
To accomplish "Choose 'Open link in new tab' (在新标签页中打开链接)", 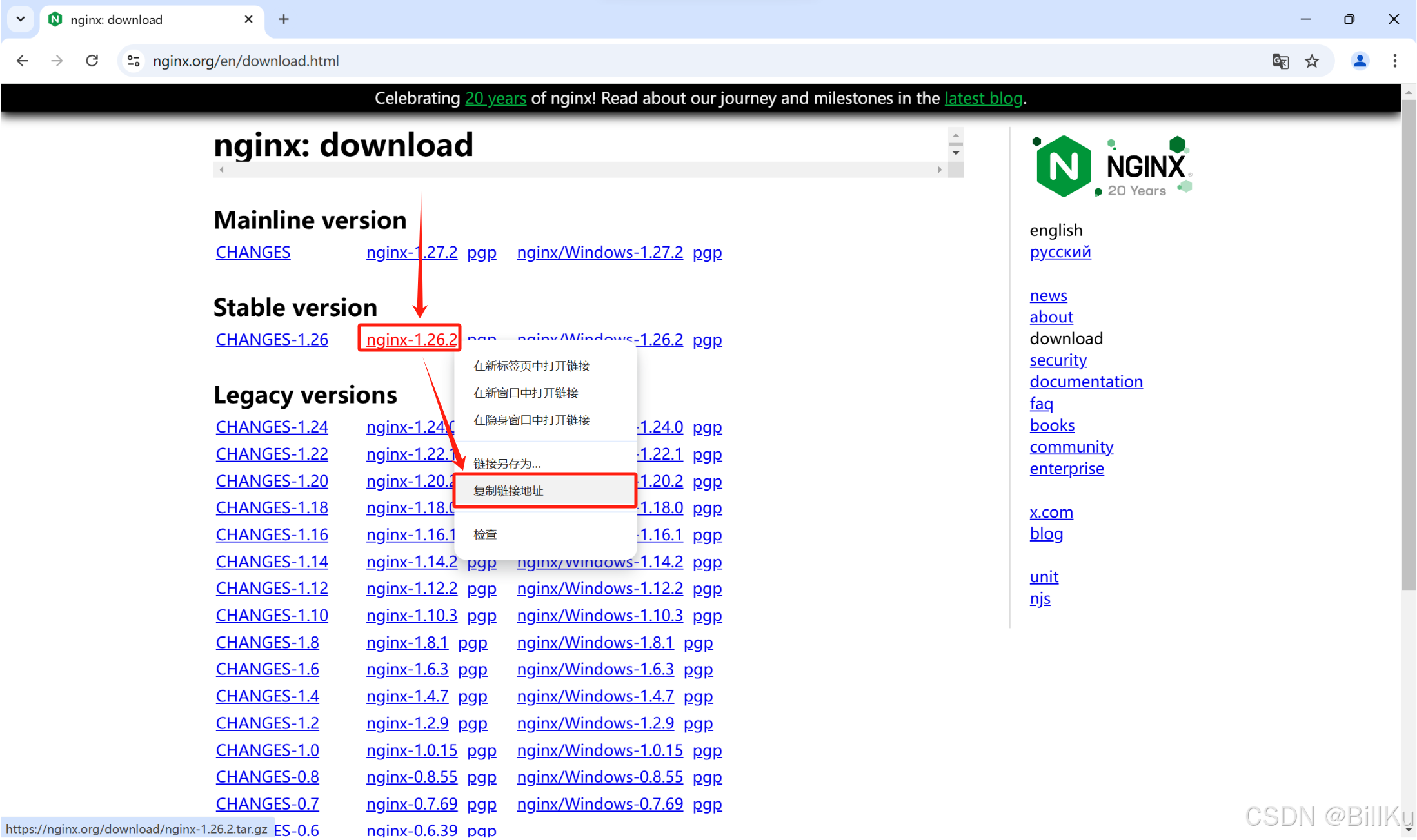I will [x=545, y=366].
